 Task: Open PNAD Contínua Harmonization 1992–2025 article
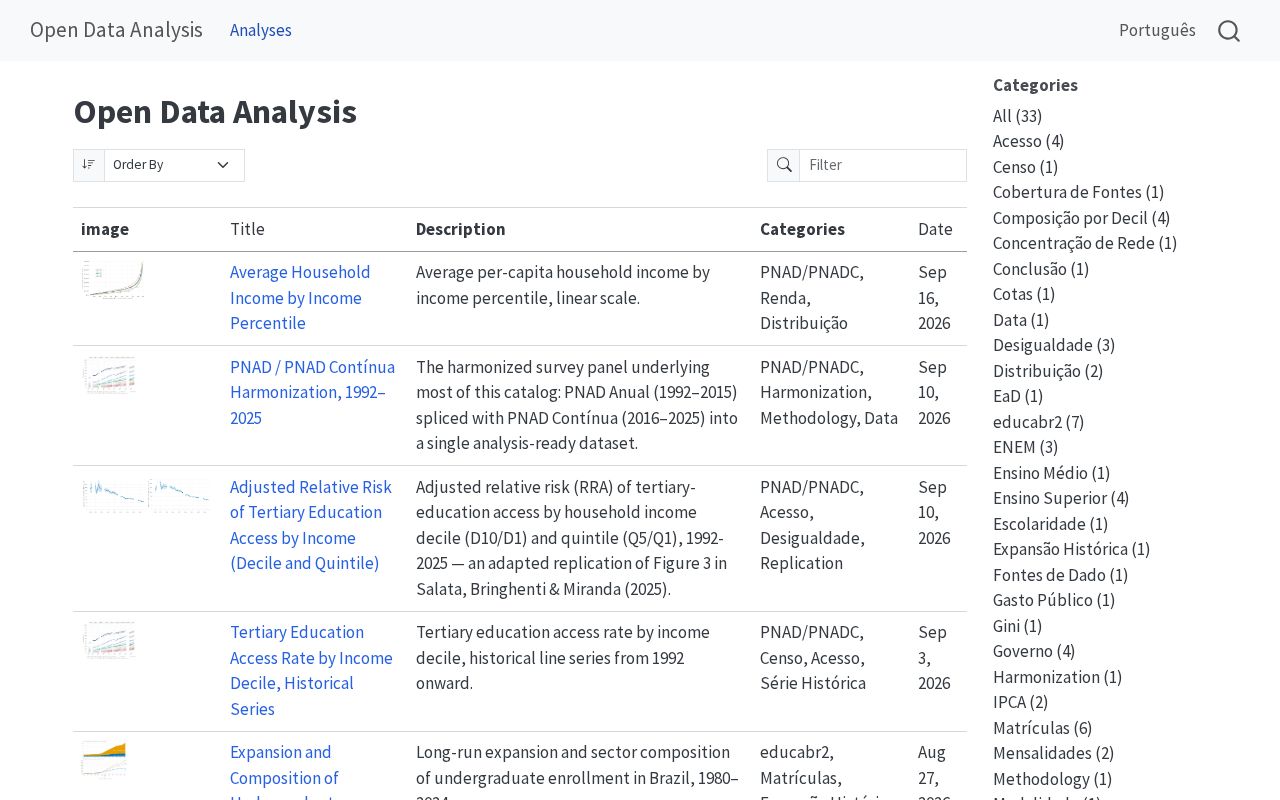pyautogui.click(x=312, y=392)
